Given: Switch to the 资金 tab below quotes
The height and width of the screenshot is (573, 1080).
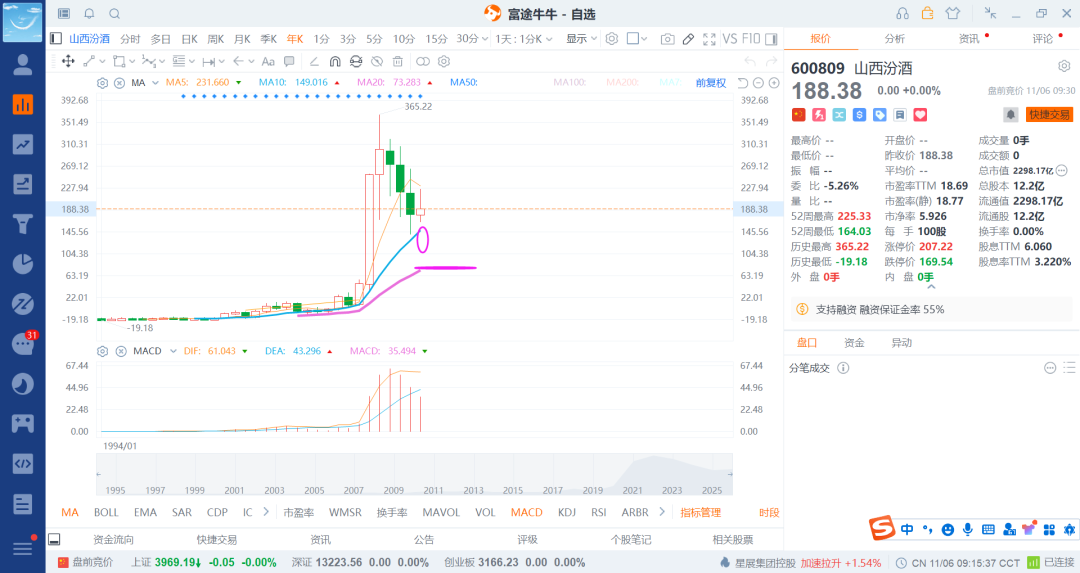Looking at the screenshot, I should (x=854, y=342).
